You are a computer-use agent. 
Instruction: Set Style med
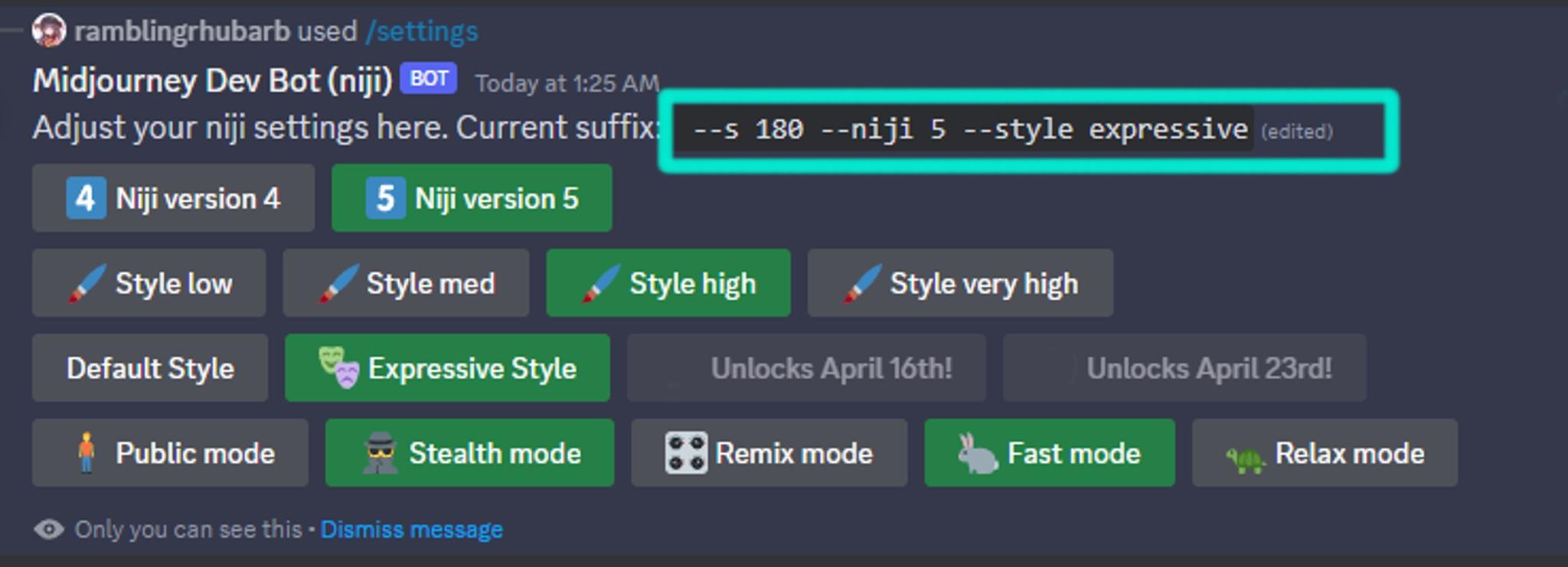pyautogui.click(x=406, y=283)
